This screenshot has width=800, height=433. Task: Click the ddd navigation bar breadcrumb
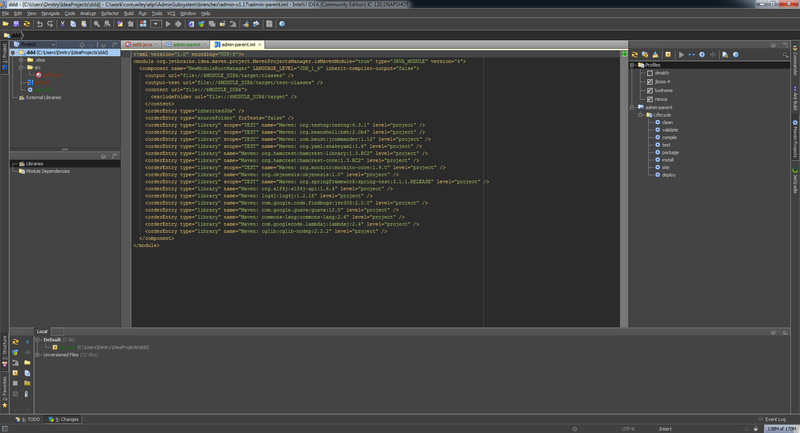click(13, 35)
